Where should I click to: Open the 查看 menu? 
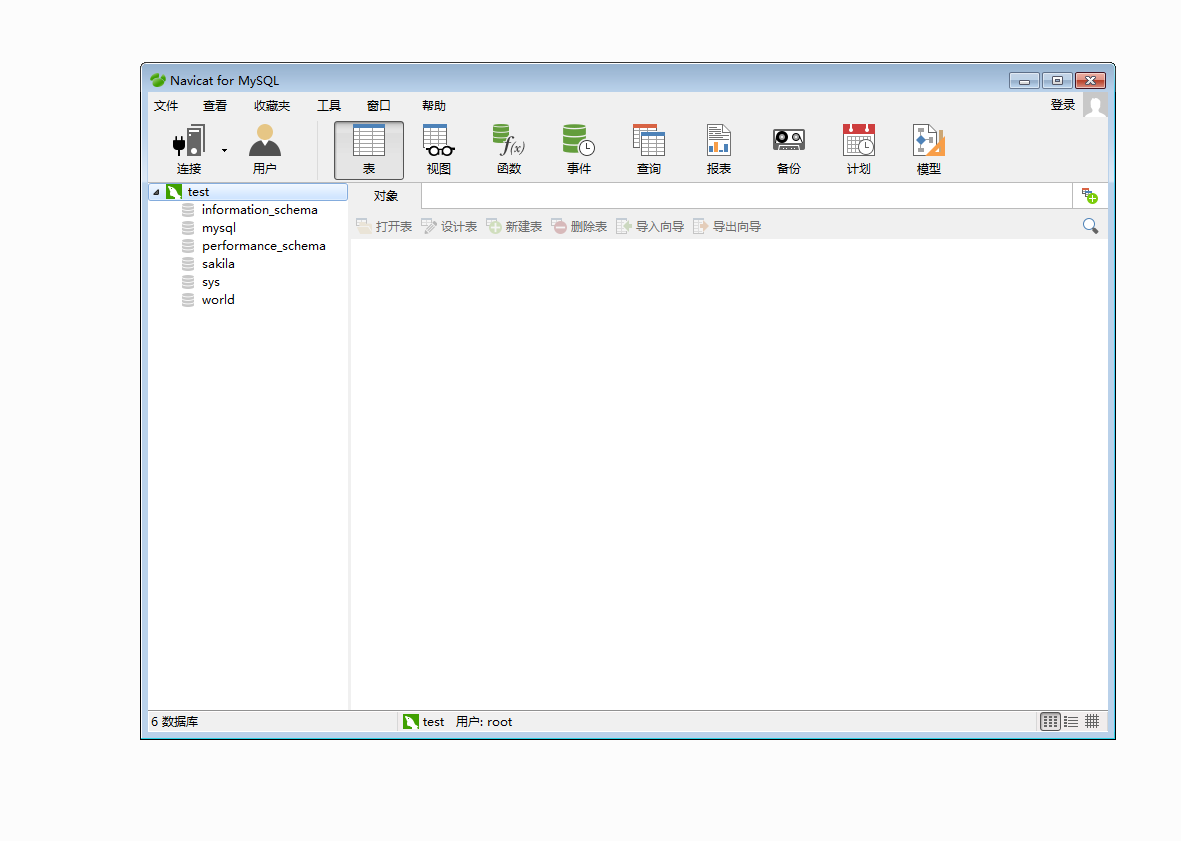coord(215,105)
